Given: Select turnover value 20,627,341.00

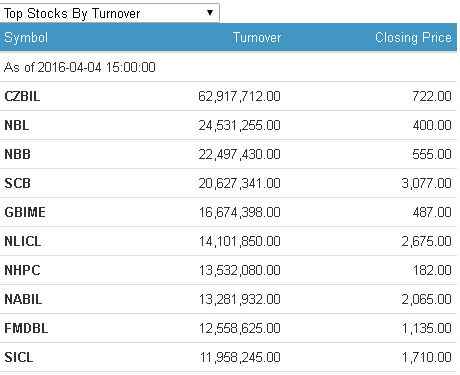Looking at the screenshot, I should tap(239, 183).
